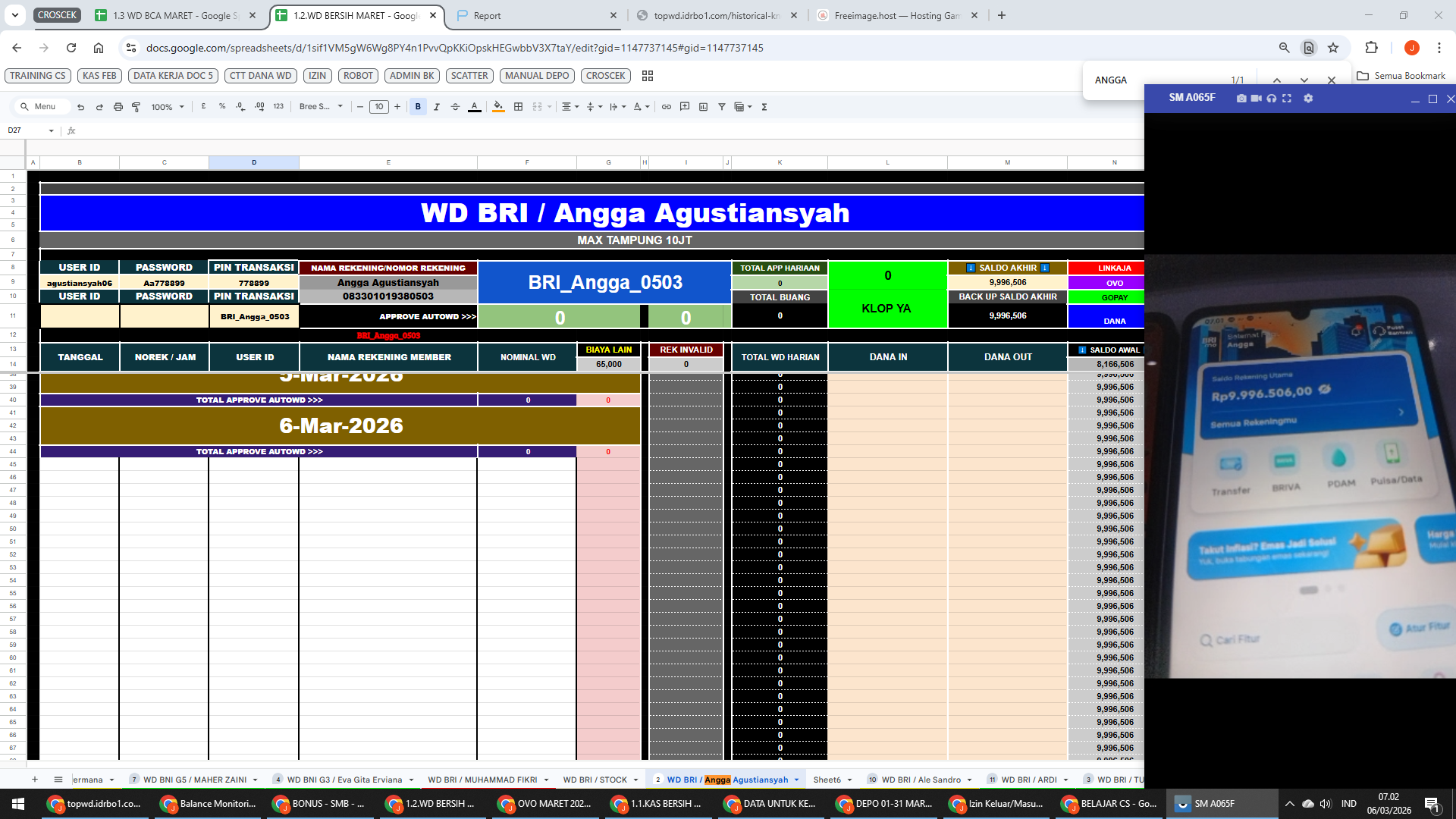Click the functions sigma icon
Screen dimensions: 1456x819
764,107
